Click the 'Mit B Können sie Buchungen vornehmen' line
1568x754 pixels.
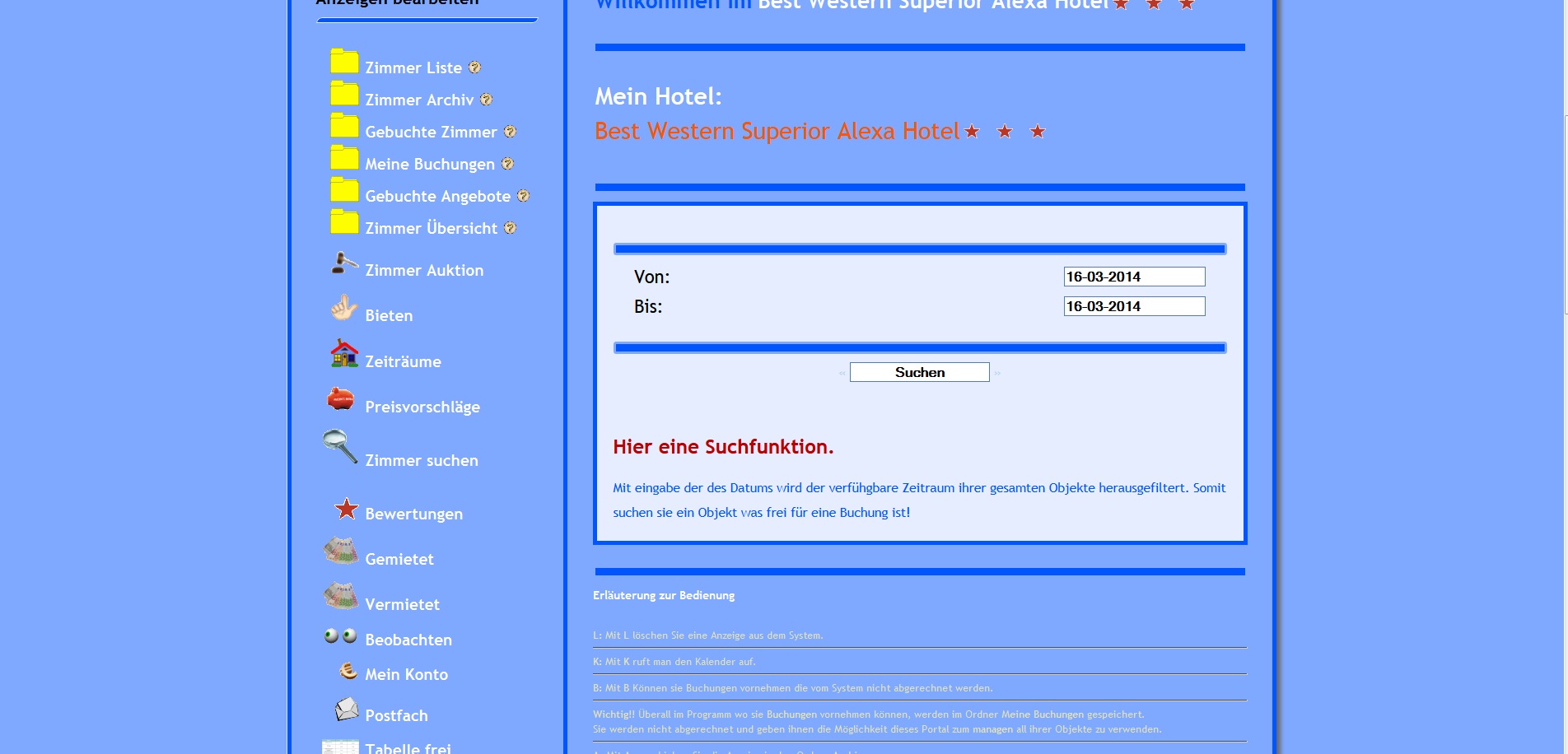click(x=793, y=688)
